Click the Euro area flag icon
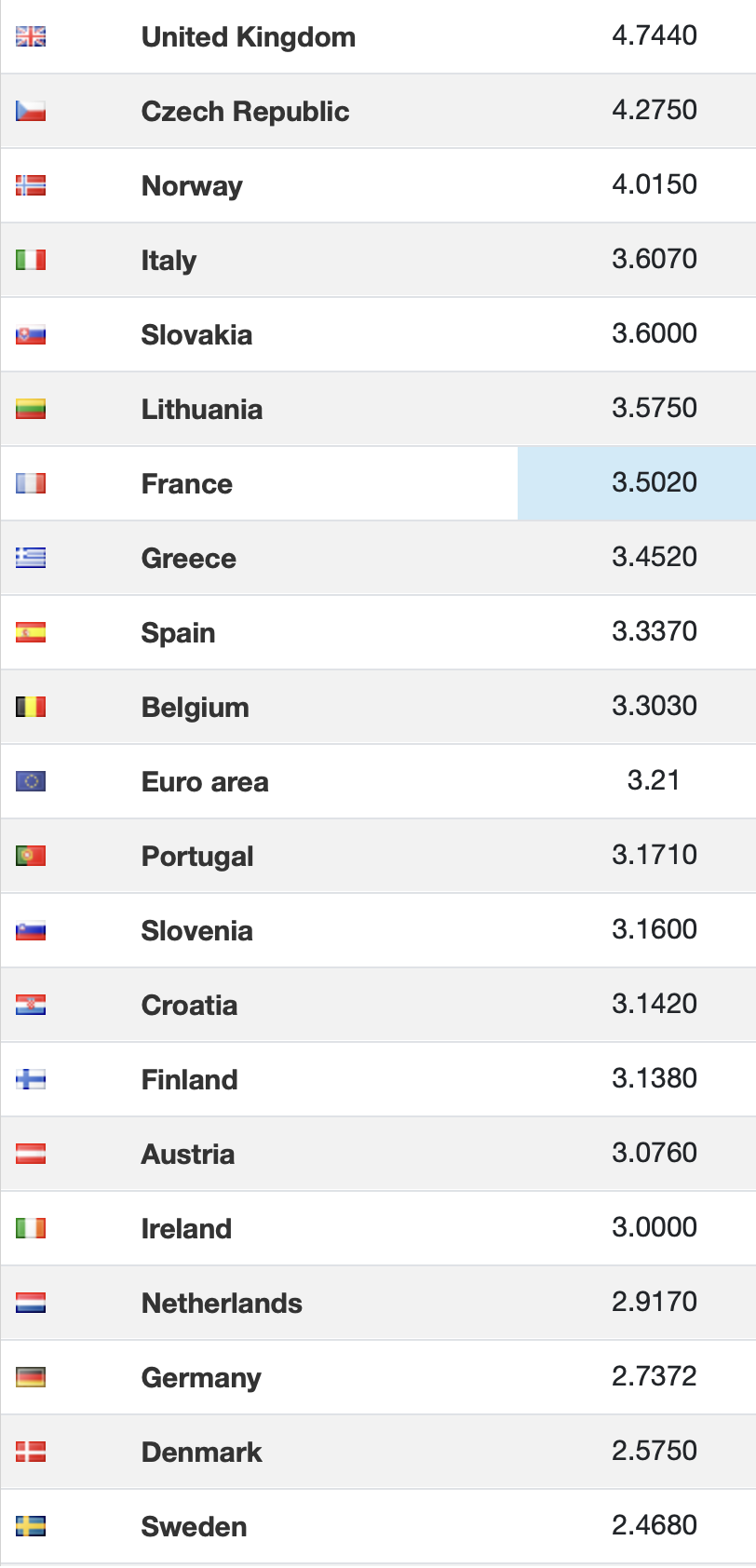Viewport: 756px width, 1568px height. [x=31, y=781]
